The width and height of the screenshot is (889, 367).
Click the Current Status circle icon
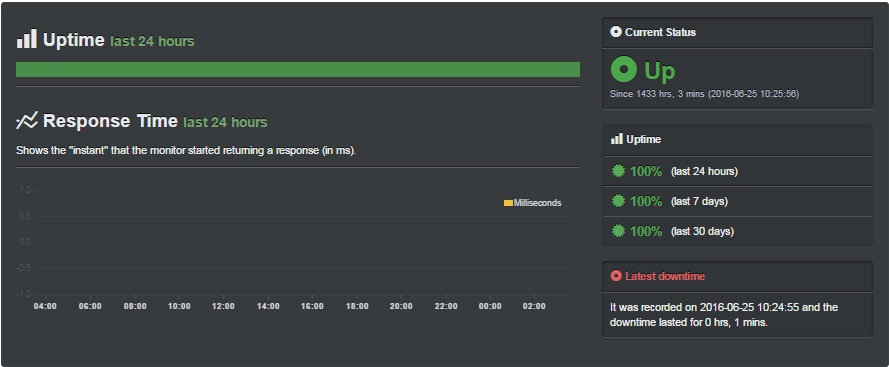pyautogui.click(x=616, y=32)
